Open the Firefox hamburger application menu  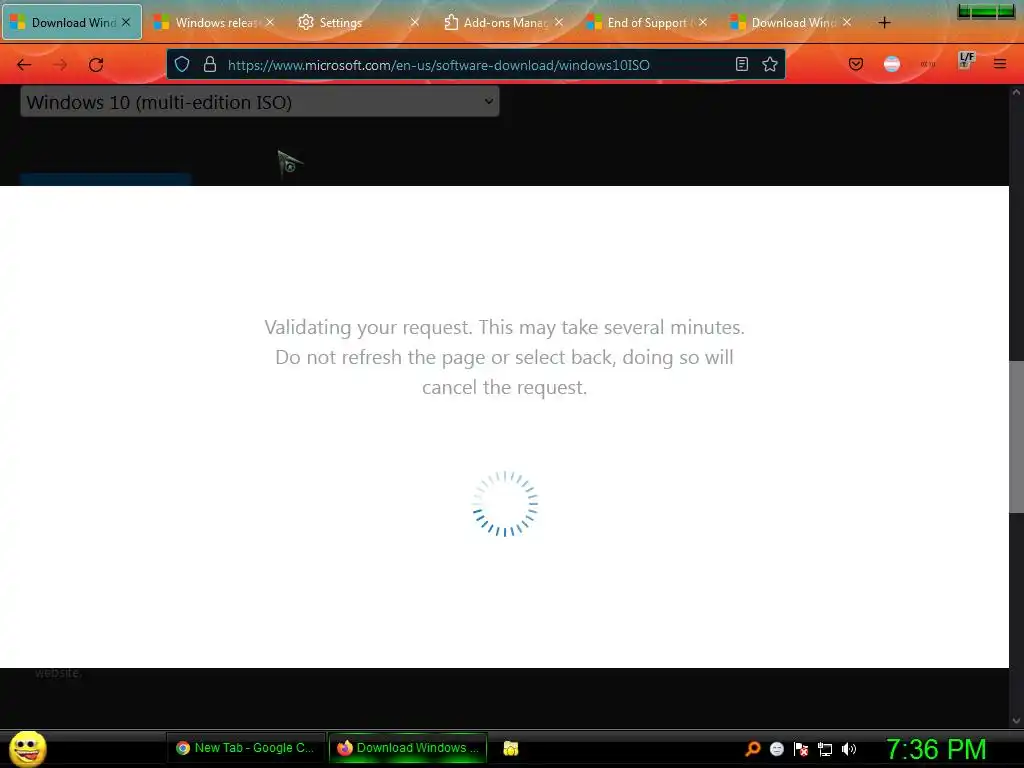tap(1000, 64)
